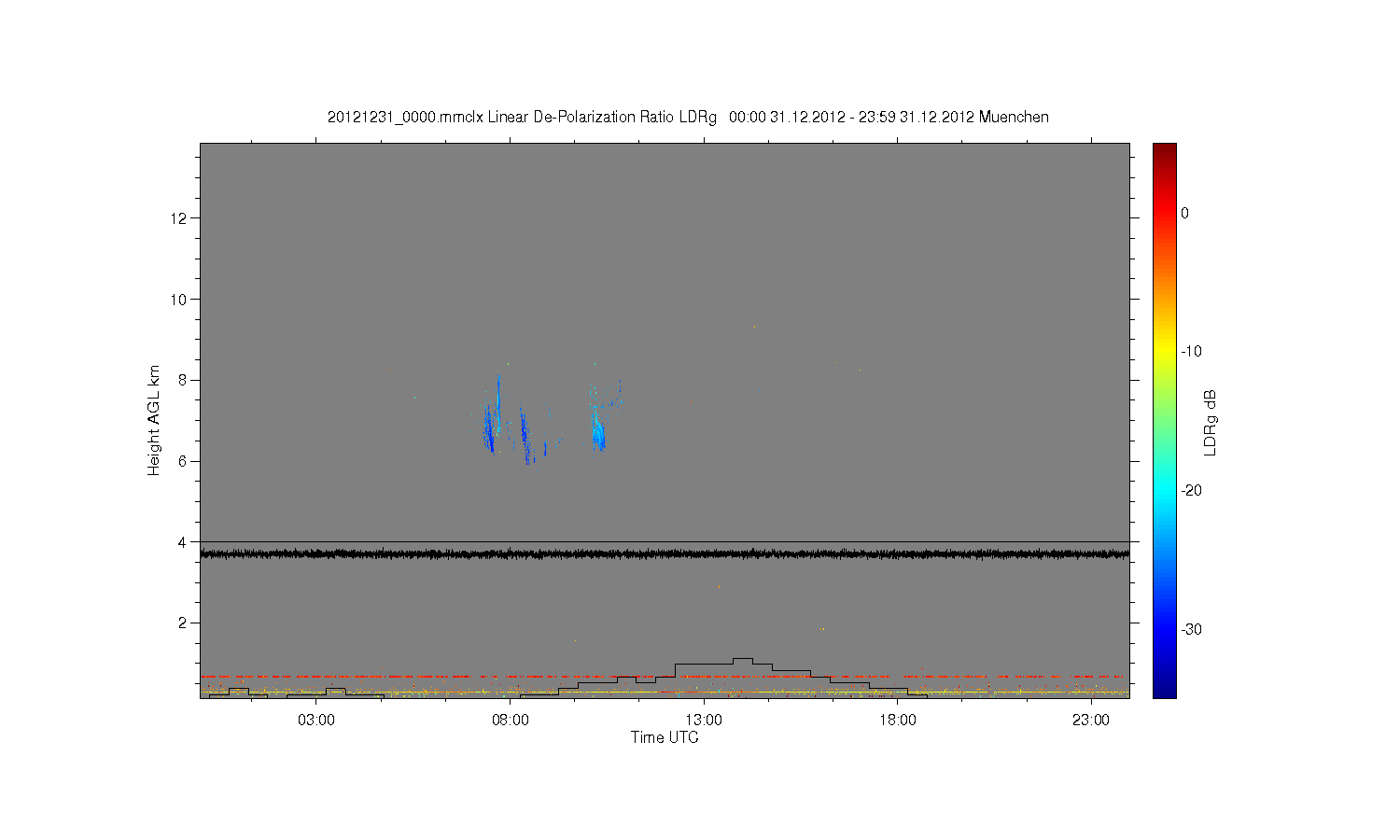Click the height tick label 10
The width and height of the screenshot is (1400, 840).
click(x=179, y=300)
